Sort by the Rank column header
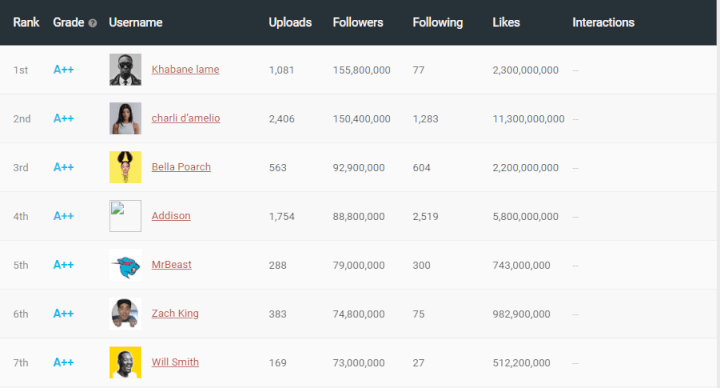This screenshot has height=388, width=720. pos(26,22)
